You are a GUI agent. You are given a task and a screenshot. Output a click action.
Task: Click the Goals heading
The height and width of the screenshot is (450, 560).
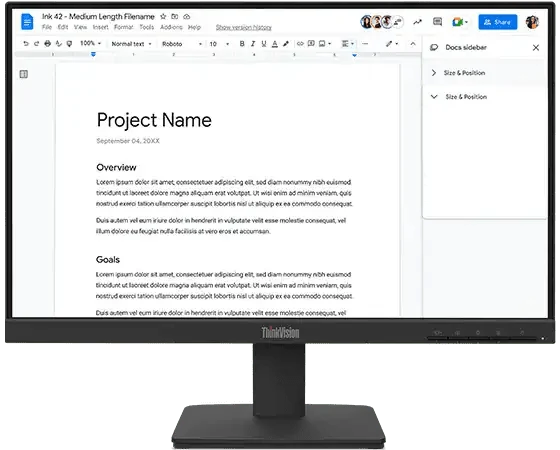[108, 260]
